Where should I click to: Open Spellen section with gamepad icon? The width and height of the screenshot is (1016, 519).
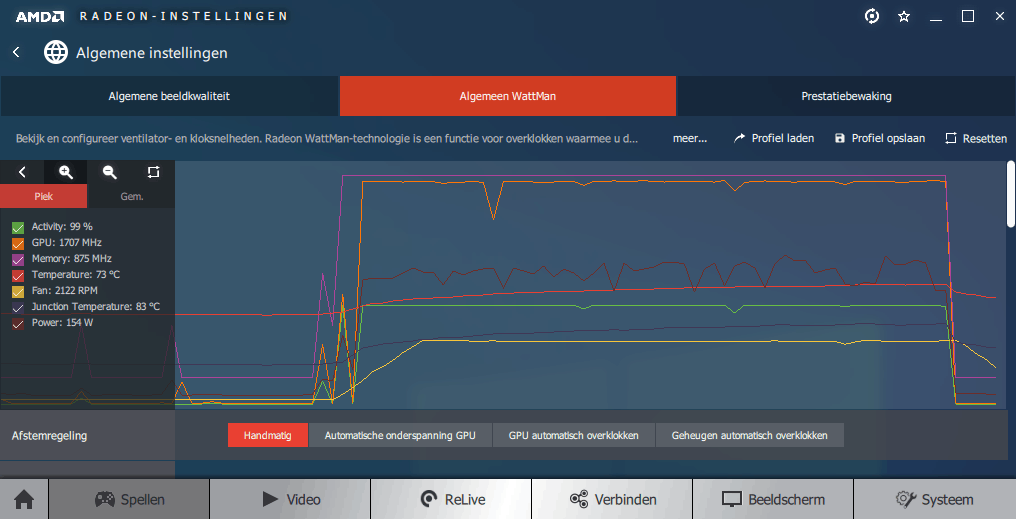click(x=129, y=500)
